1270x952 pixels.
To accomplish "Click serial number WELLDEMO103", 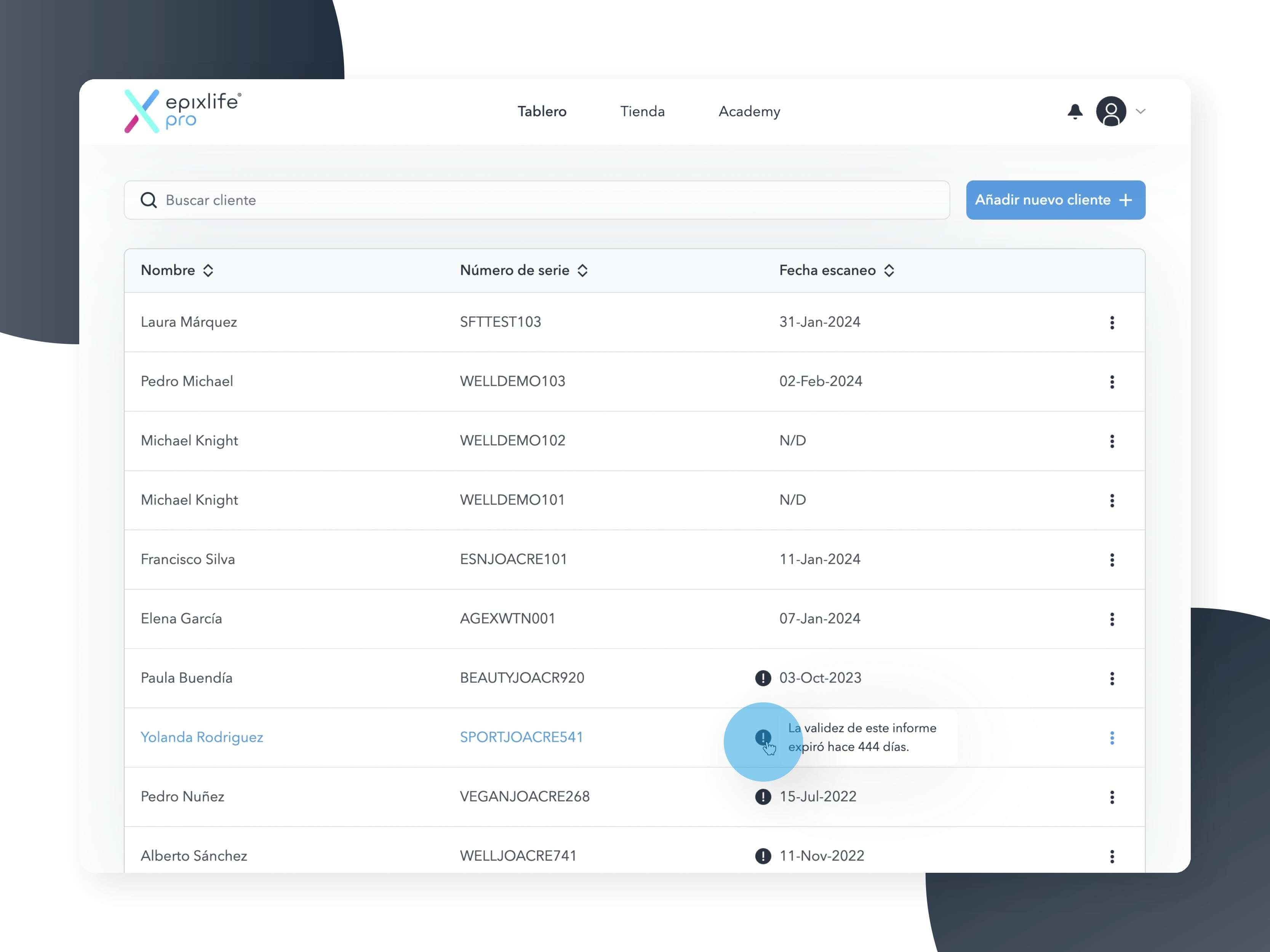I will click(x=513, y=382).
